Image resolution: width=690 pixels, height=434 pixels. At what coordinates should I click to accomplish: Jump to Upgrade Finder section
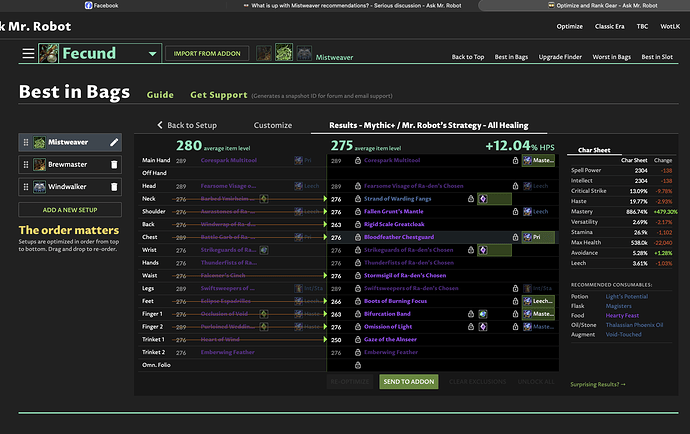(560, 57)
